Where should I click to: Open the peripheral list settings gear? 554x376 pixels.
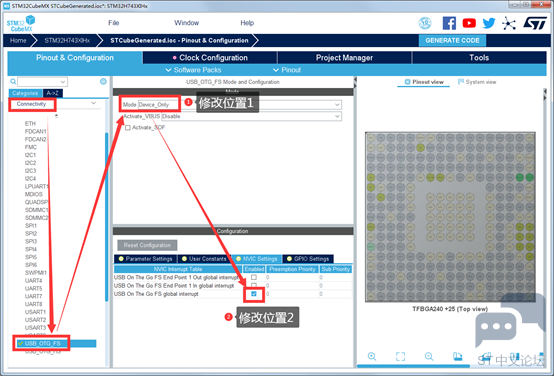(x=103, y=82)
